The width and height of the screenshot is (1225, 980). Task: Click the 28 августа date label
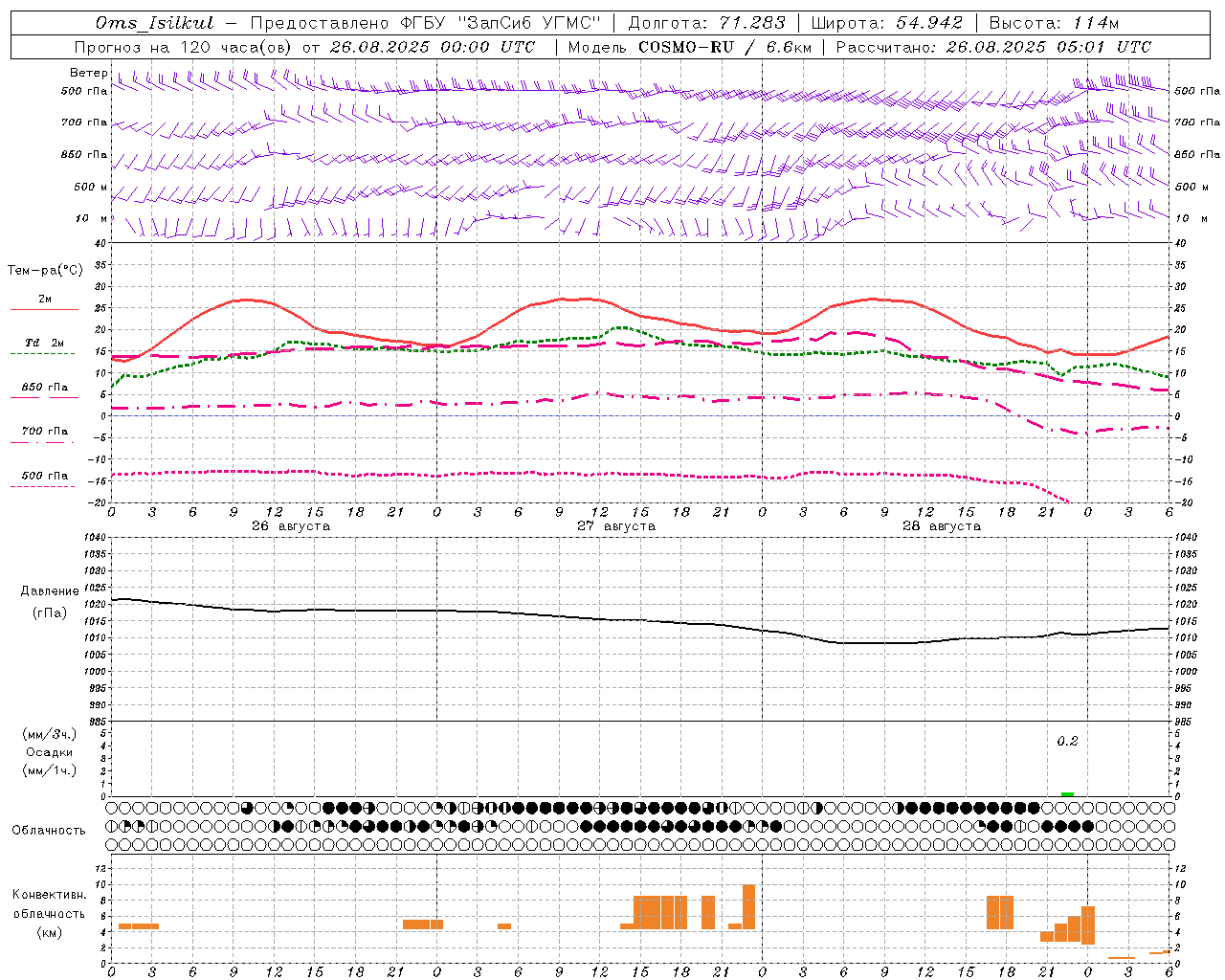[942, 526]
